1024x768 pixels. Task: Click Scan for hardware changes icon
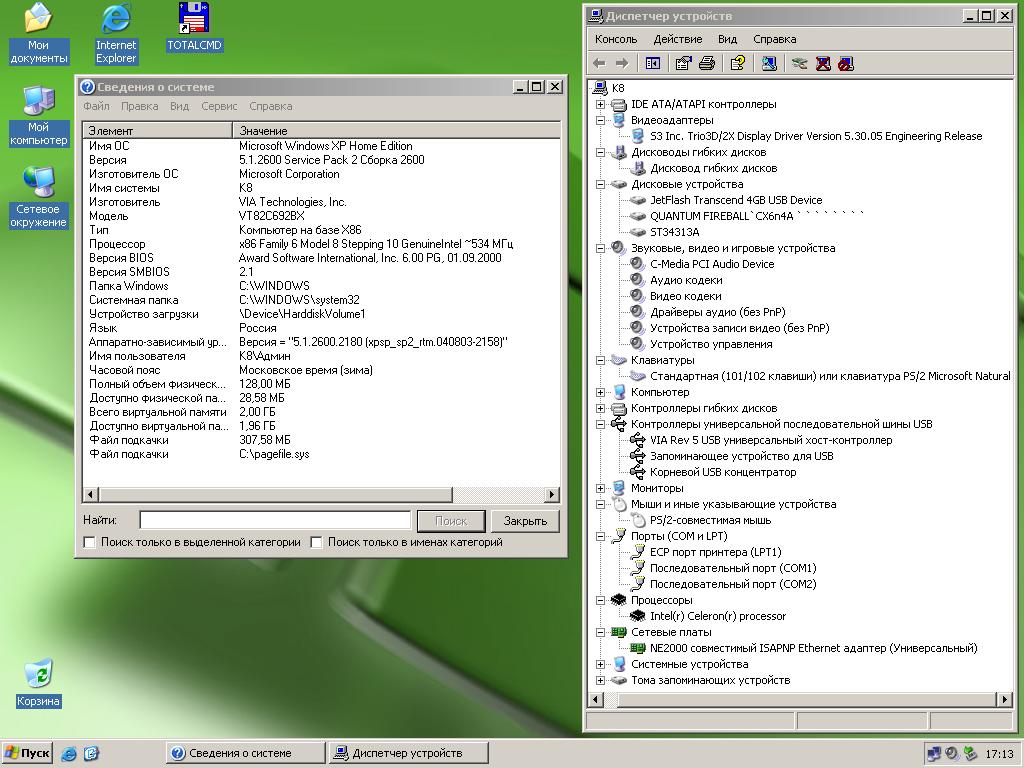[x=769, y=63]
